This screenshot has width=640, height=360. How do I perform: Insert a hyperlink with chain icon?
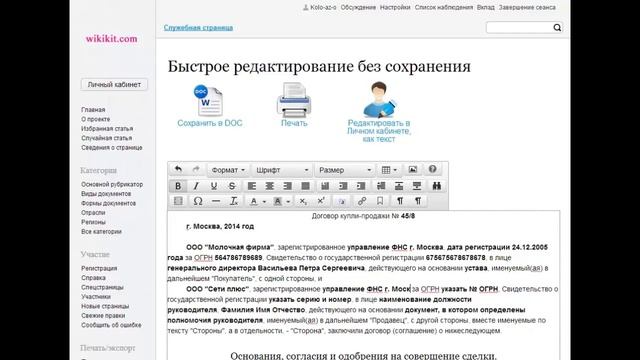(362, 201)
